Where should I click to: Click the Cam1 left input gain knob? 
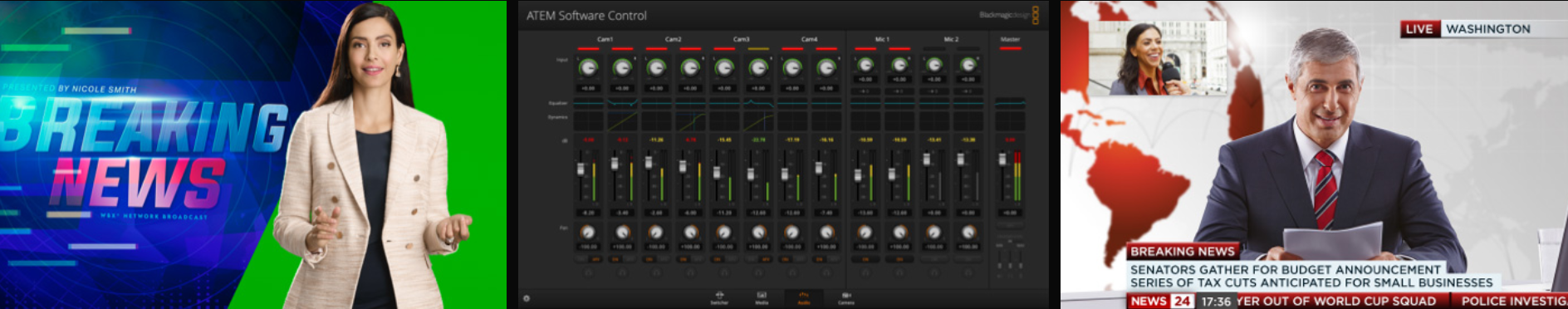click(x=588, y=67)
